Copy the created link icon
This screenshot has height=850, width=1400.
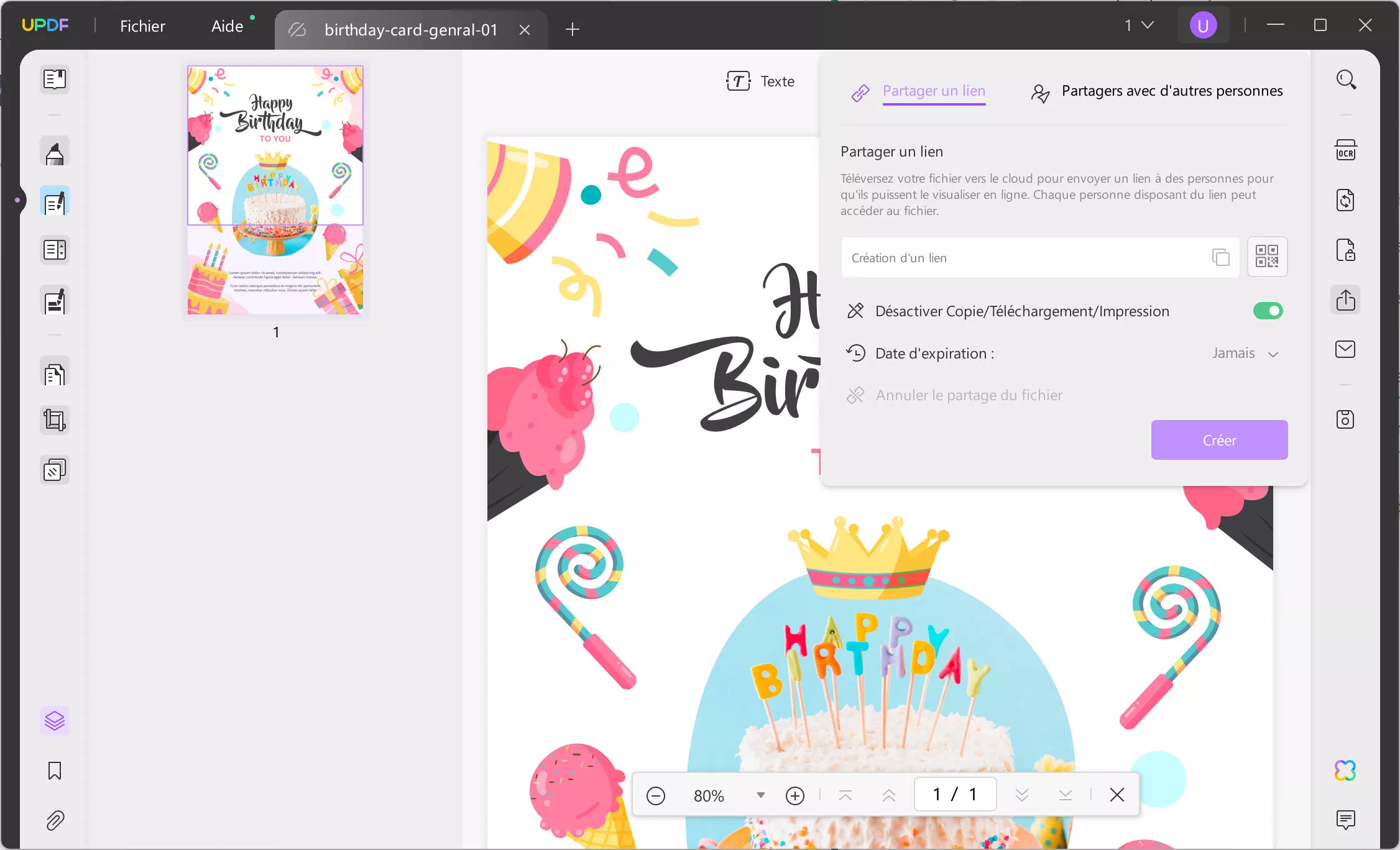(1220, 257)
